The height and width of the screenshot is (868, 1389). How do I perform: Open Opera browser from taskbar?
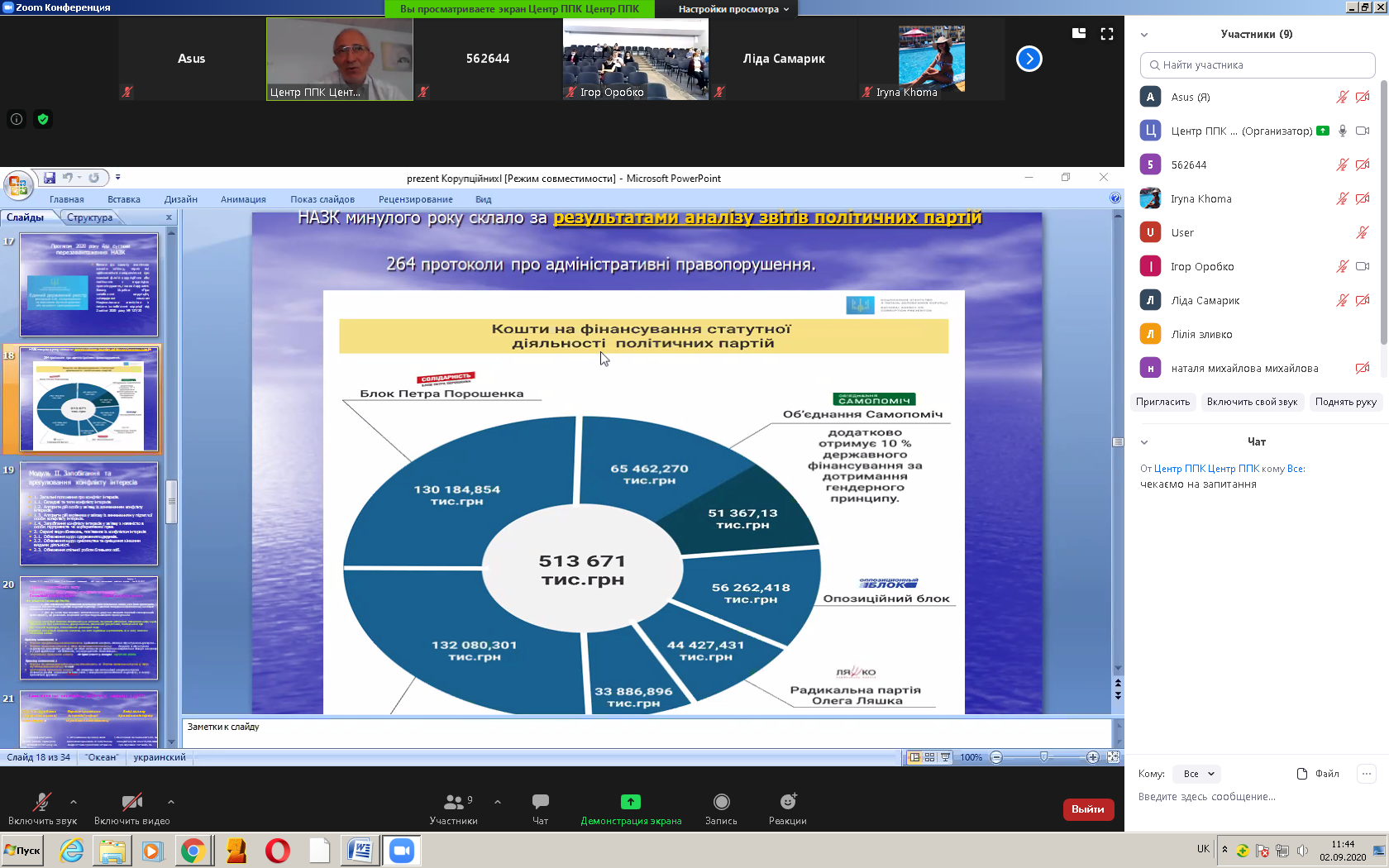(278, 851)
